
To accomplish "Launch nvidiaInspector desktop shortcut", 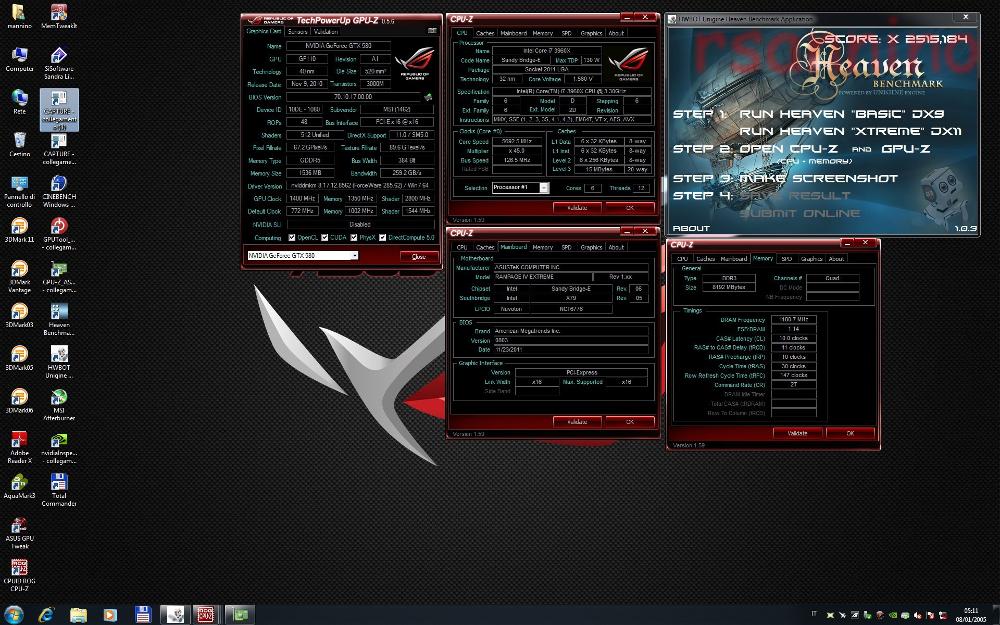I will point(59,447).
